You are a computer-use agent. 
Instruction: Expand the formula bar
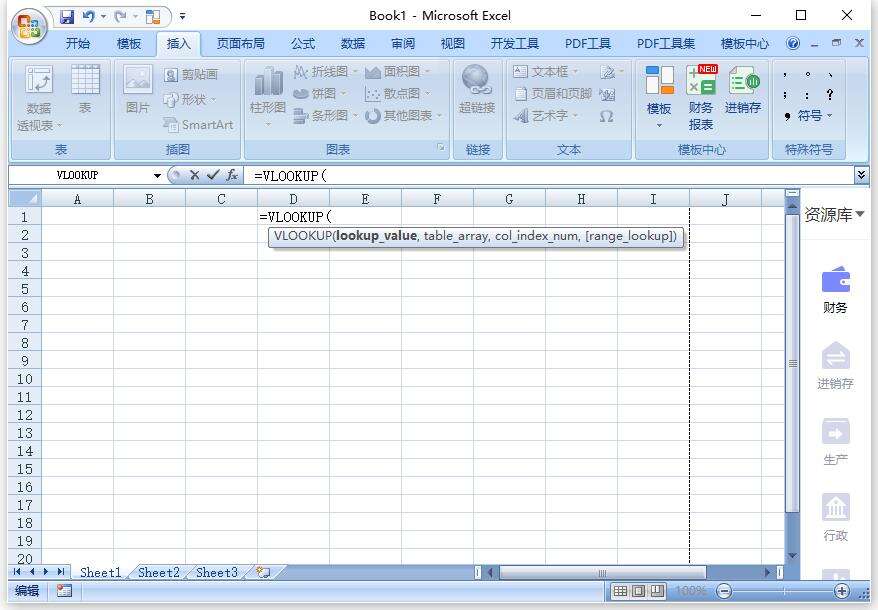click(861, 175)
